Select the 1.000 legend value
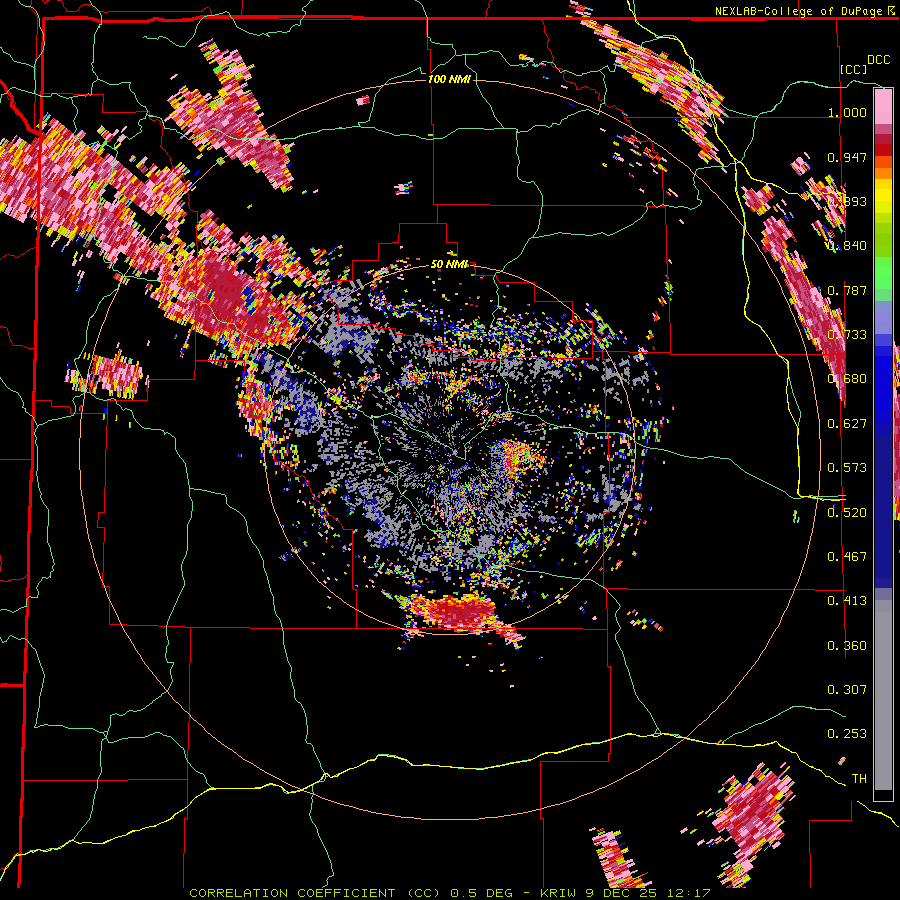 [847, 112]
